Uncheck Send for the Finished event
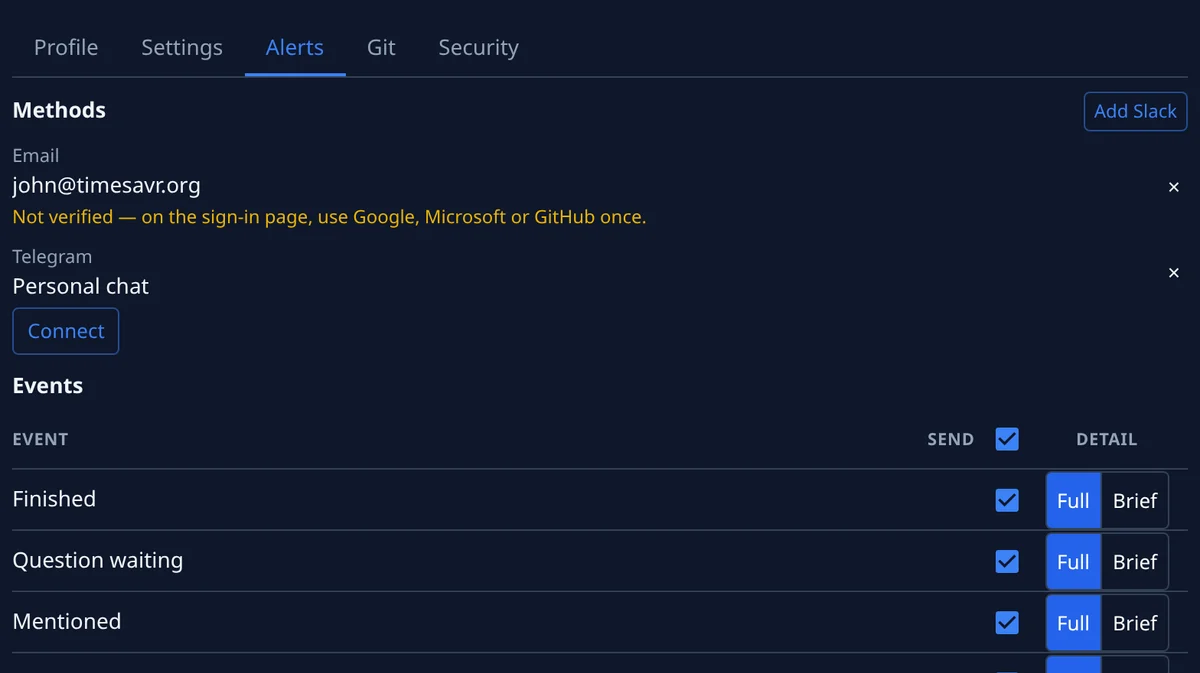 1007,500
